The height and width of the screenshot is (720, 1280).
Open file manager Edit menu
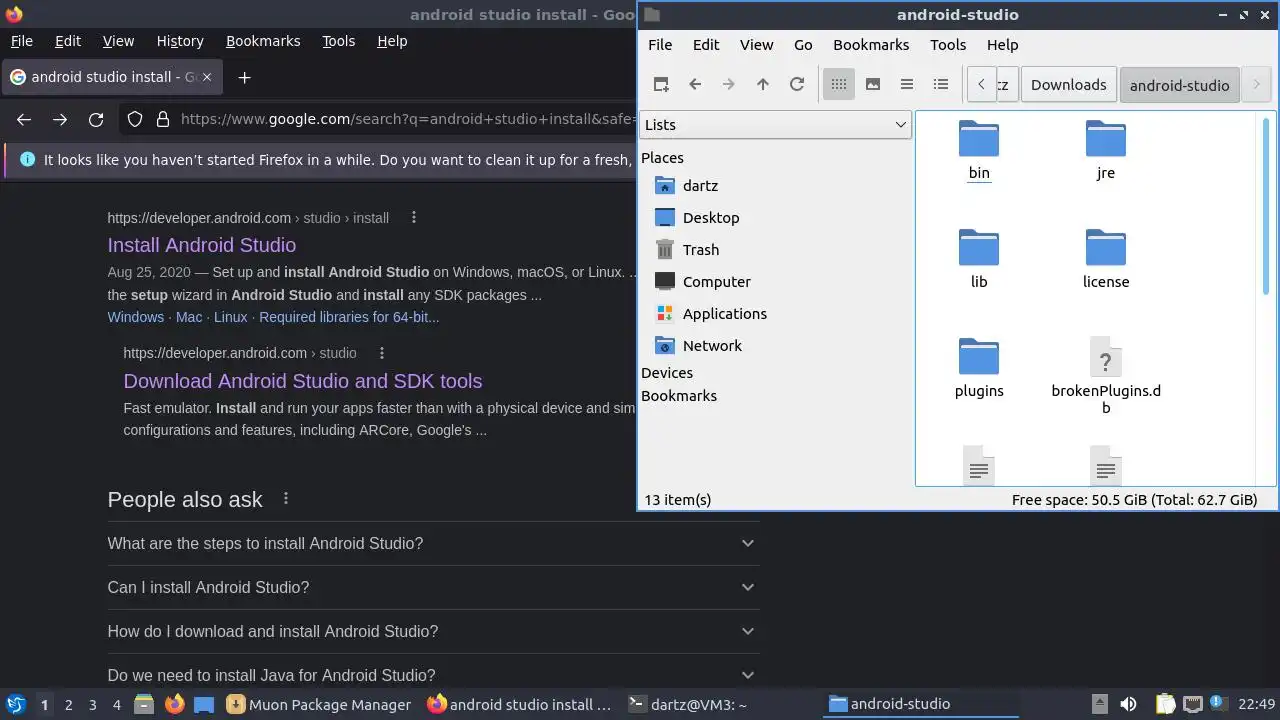point(706,45)
